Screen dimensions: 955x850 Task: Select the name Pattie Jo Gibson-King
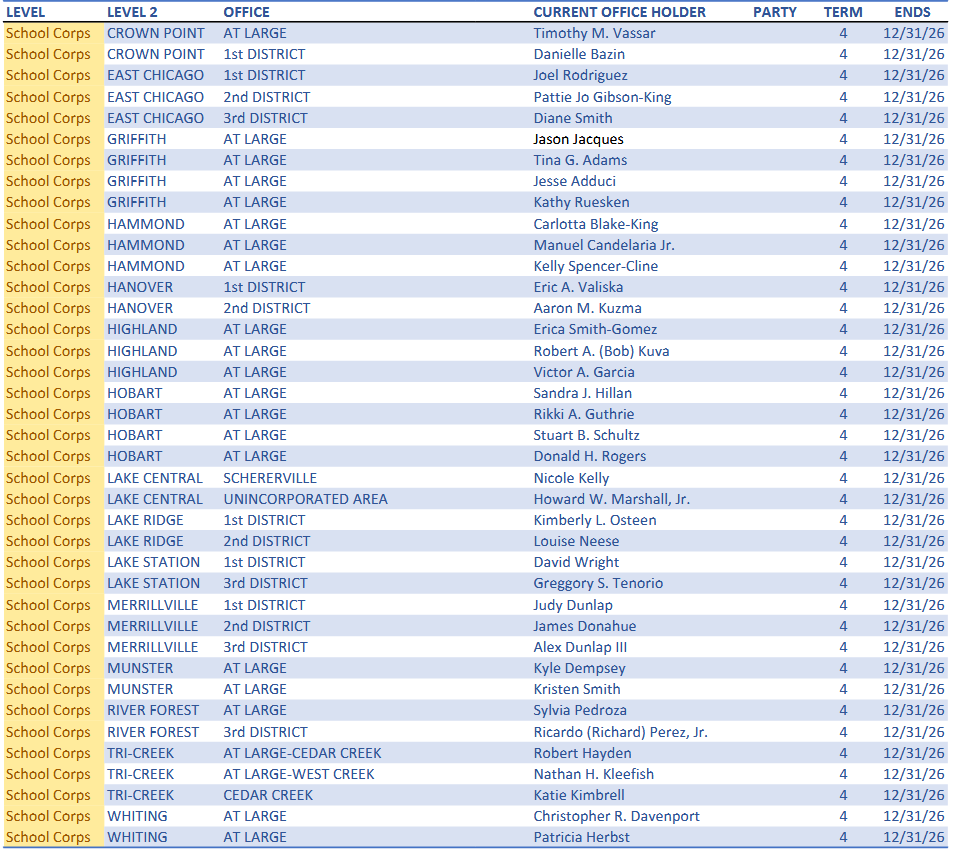(x=602, y=97)
